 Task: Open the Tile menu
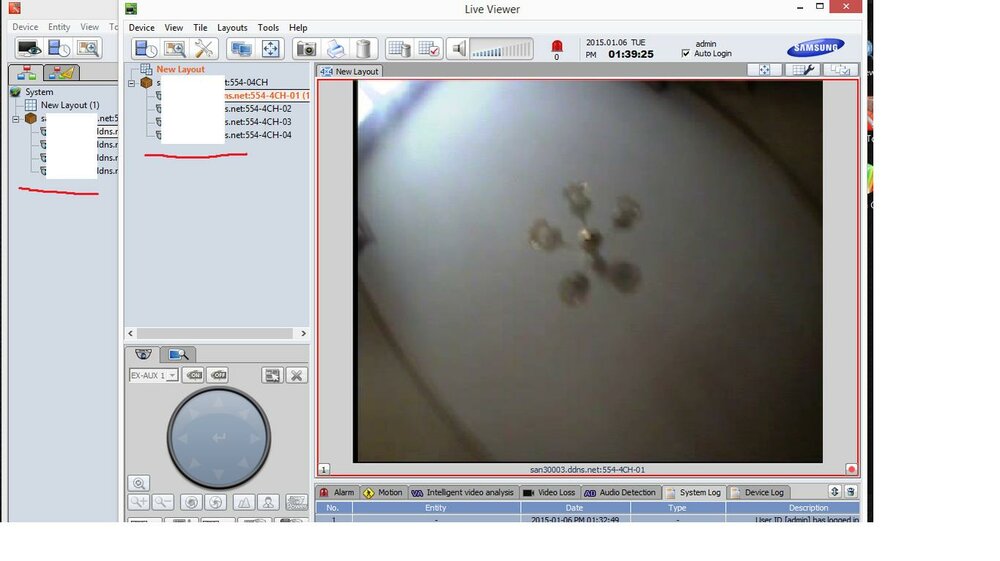pos(200,27)
